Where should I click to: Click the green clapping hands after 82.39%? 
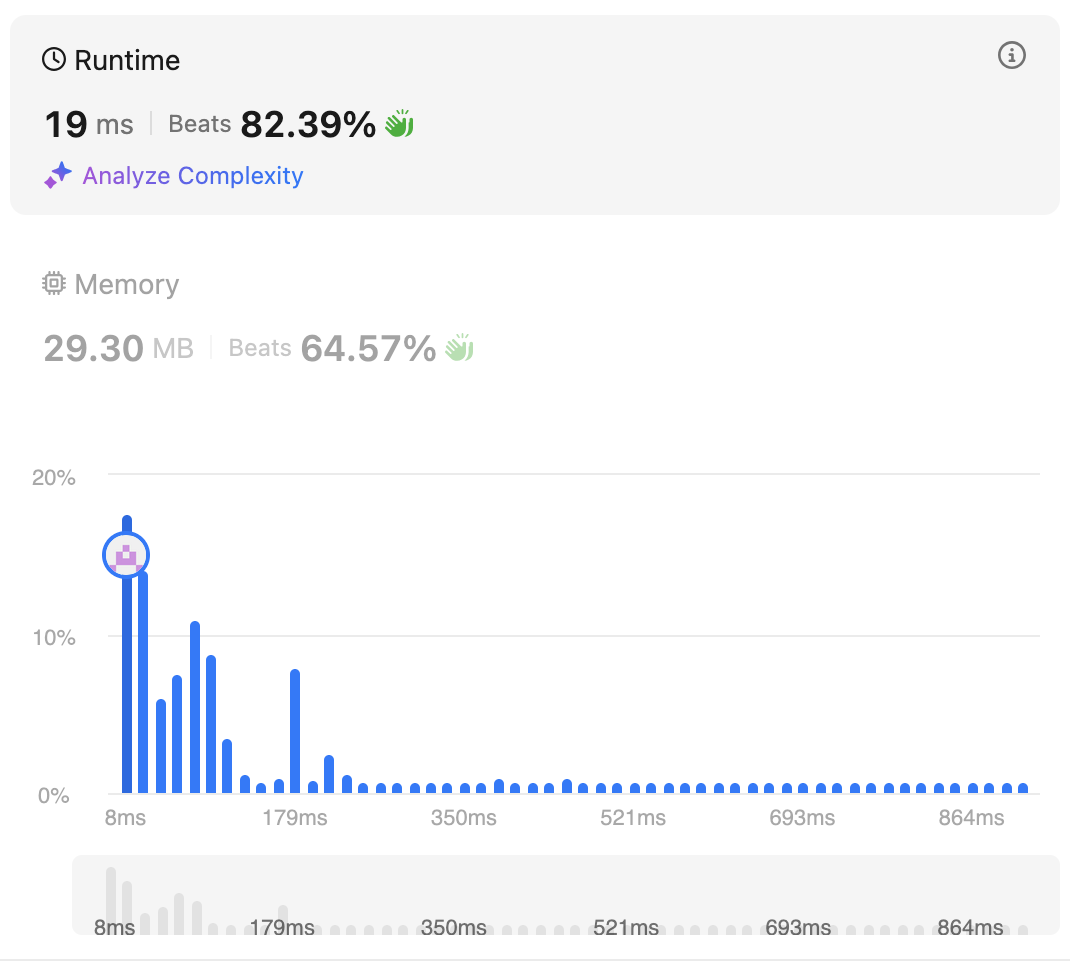[399, 124]
